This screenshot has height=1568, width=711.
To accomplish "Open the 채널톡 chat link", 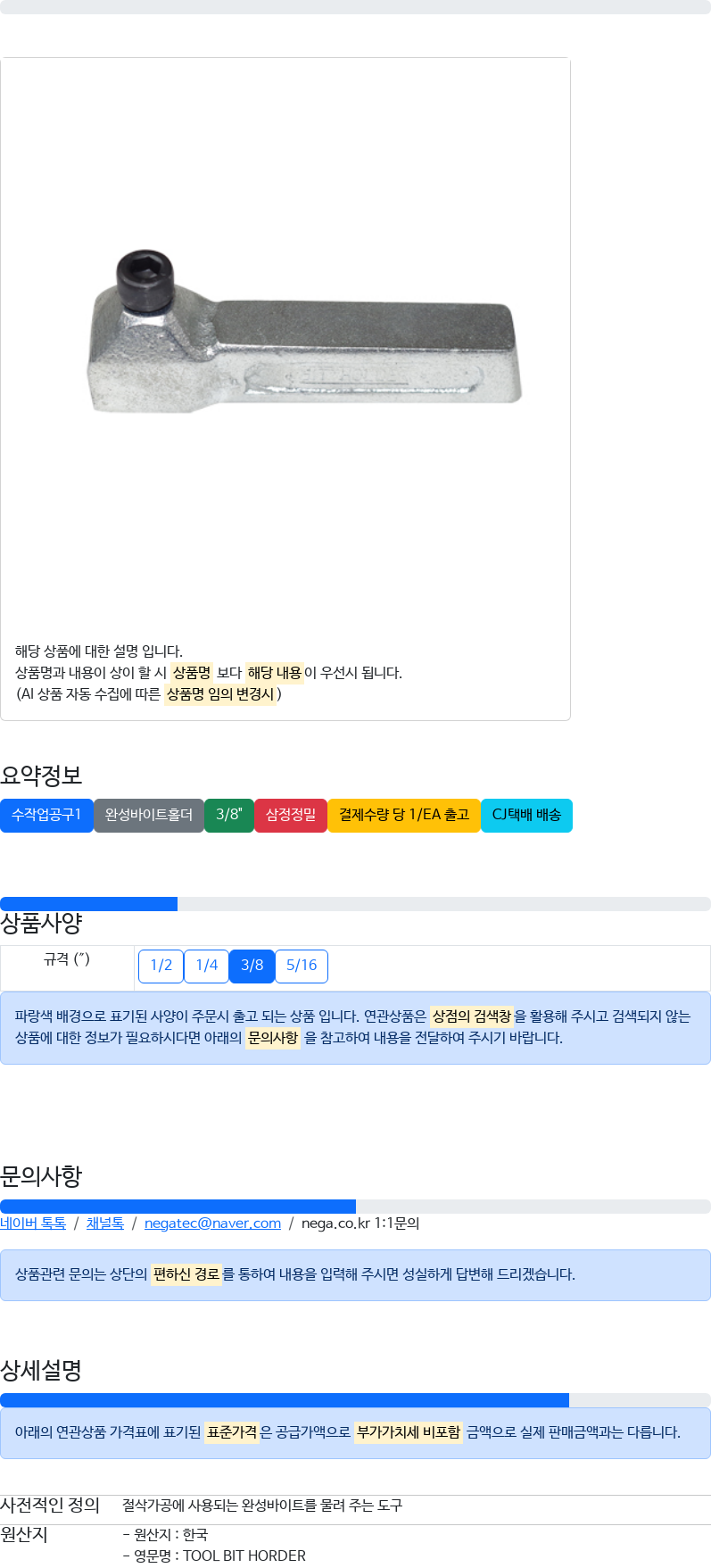I will click(x=105, y=1224).
